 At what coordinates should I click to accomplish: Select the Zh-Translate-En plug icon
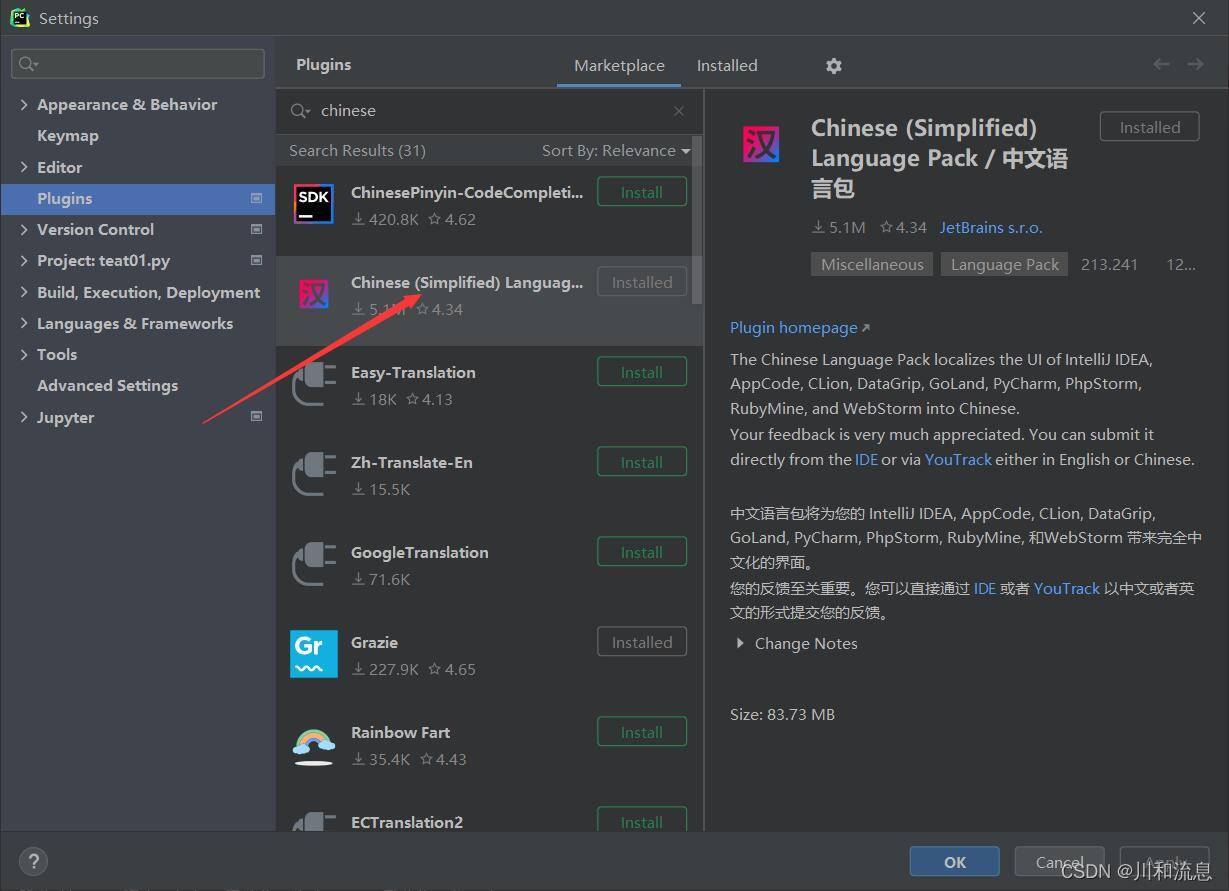pos(313,475)
